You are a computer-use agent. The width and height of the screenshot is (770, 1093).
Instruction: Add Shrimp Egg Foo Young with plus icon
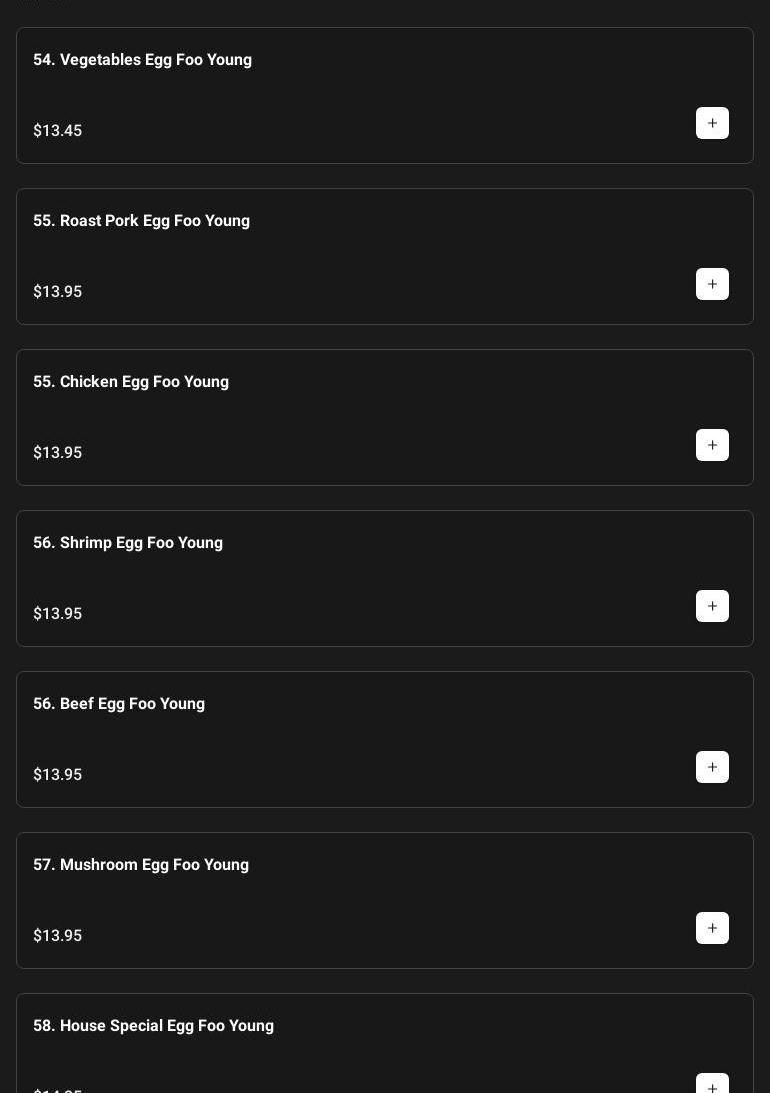click(x=712, y=606)
